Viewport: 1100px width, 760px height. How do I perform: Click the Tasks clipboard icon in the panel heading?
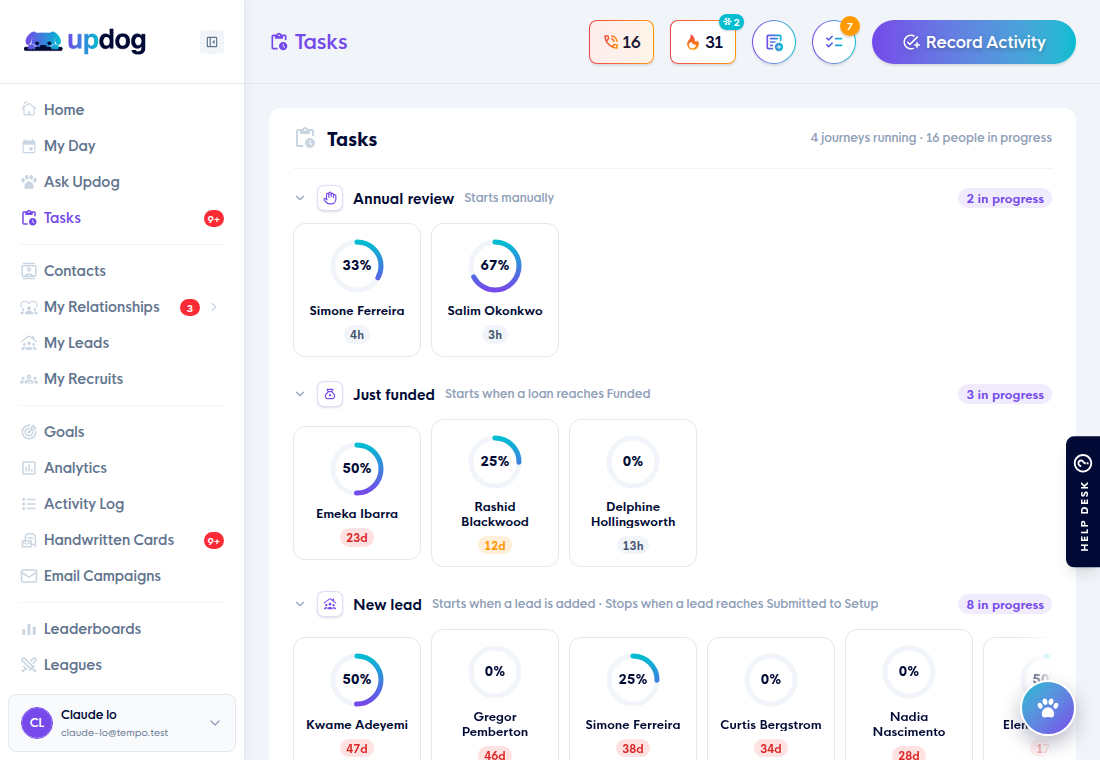[305, 138]
